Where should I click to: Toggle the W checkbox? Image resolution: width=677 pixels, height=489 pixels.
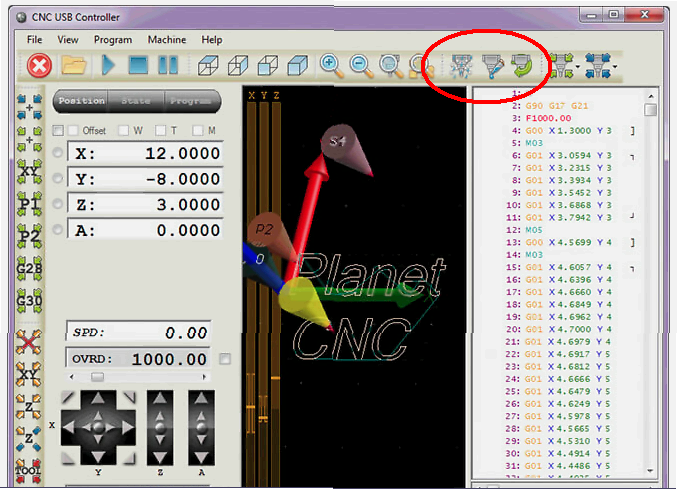point(123,130)
